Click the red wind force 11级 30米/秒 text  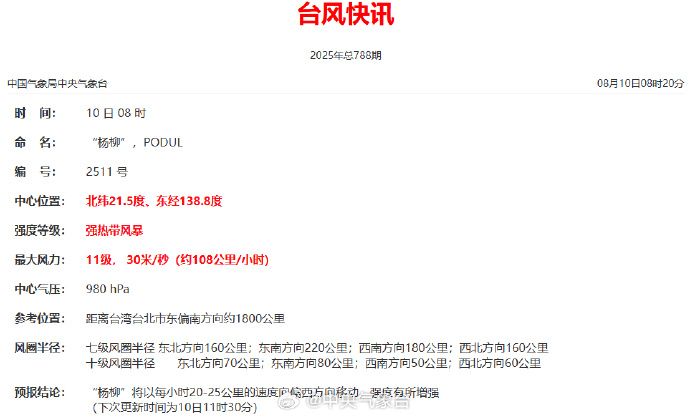point(177,260)
